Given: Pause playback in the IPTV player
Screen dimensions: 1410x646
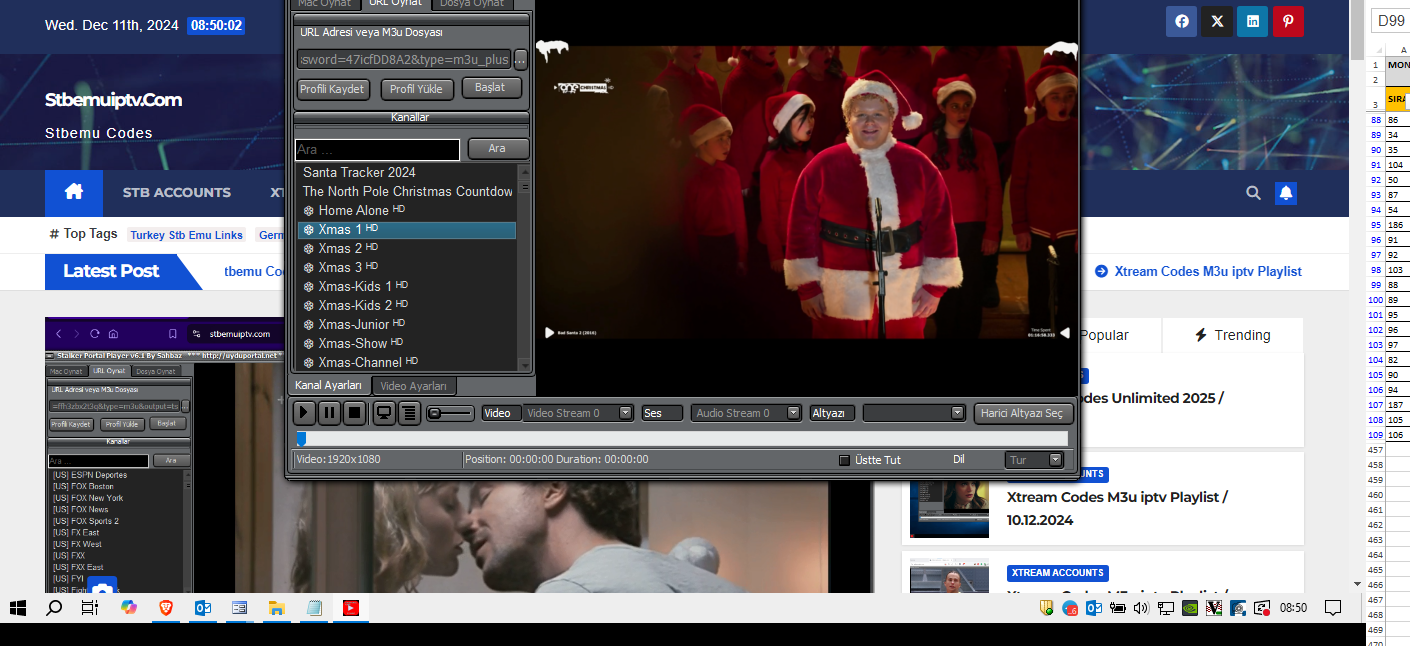Looking at the screenshot, I should click(329, 412).
